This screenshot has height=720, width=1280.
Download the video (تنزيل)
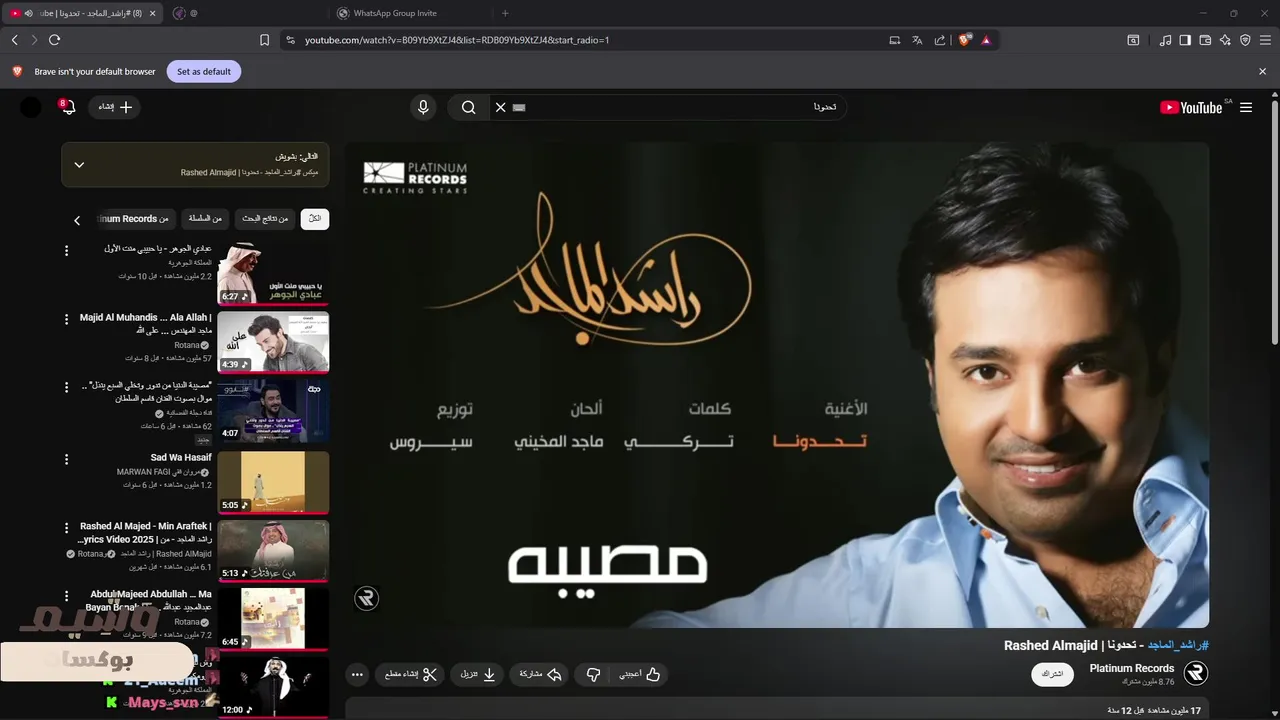(x=478, y=675)
